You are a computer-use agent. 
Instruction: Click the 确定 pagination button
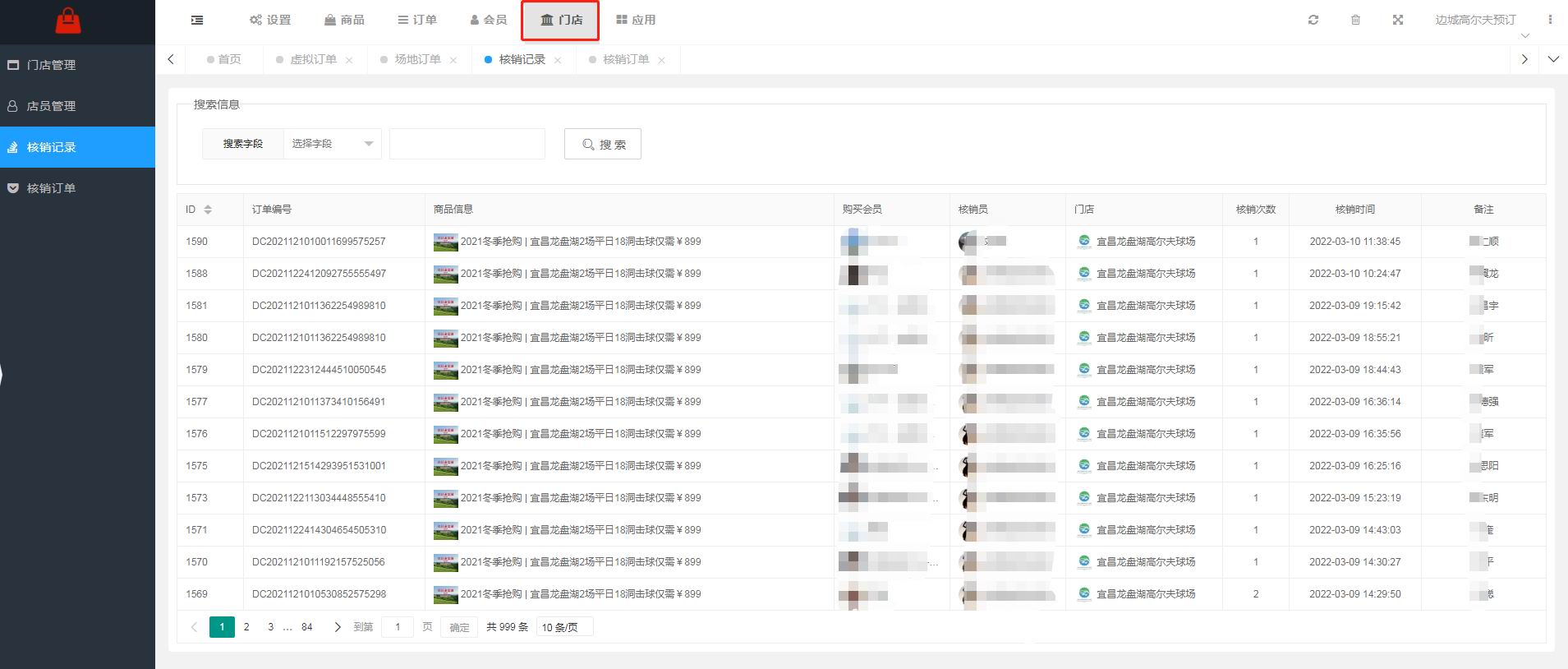[459, 627]
